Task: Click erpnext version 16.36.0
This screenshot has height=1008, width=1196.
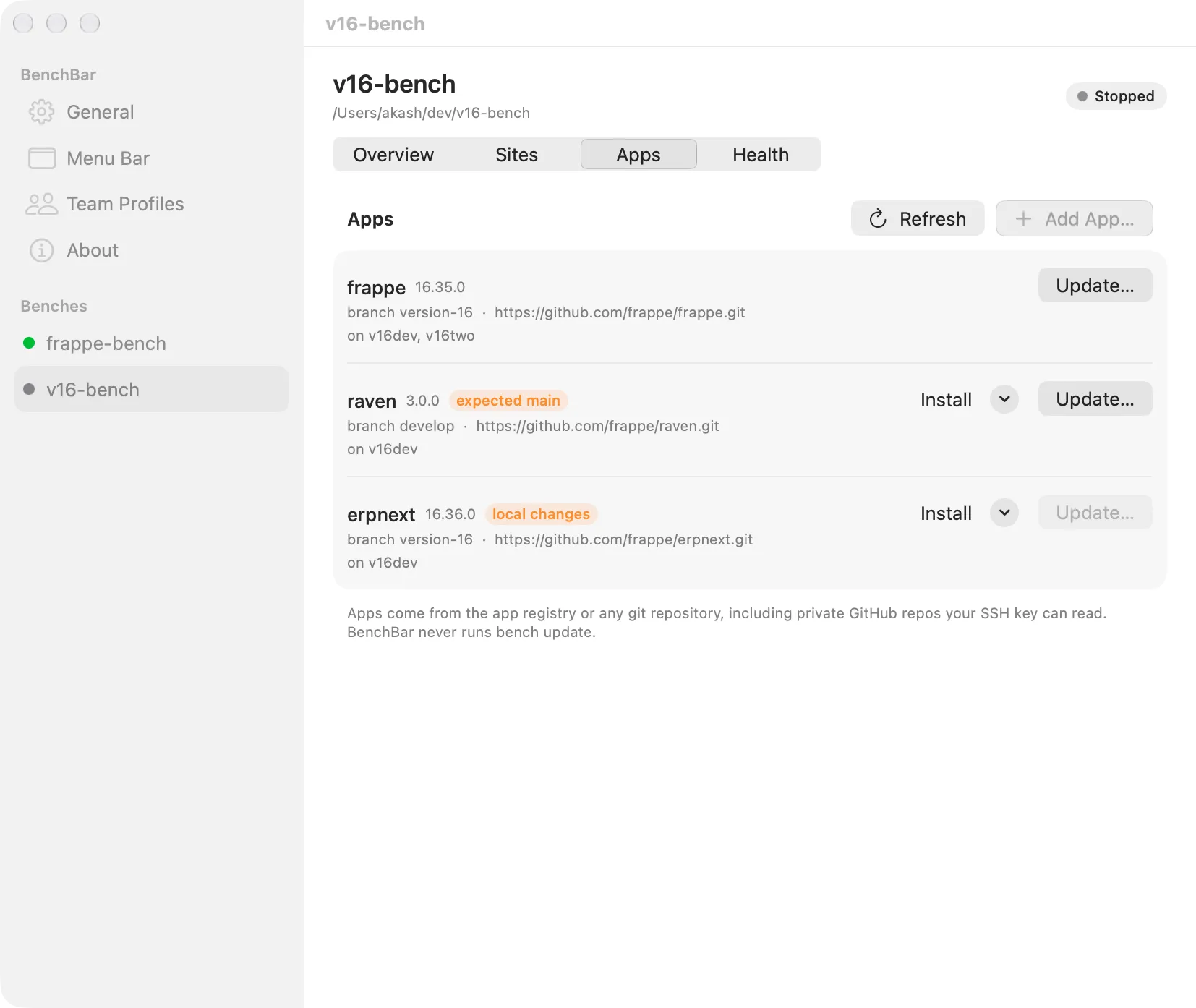Action: pyautogui.click(x=450, y=514)
